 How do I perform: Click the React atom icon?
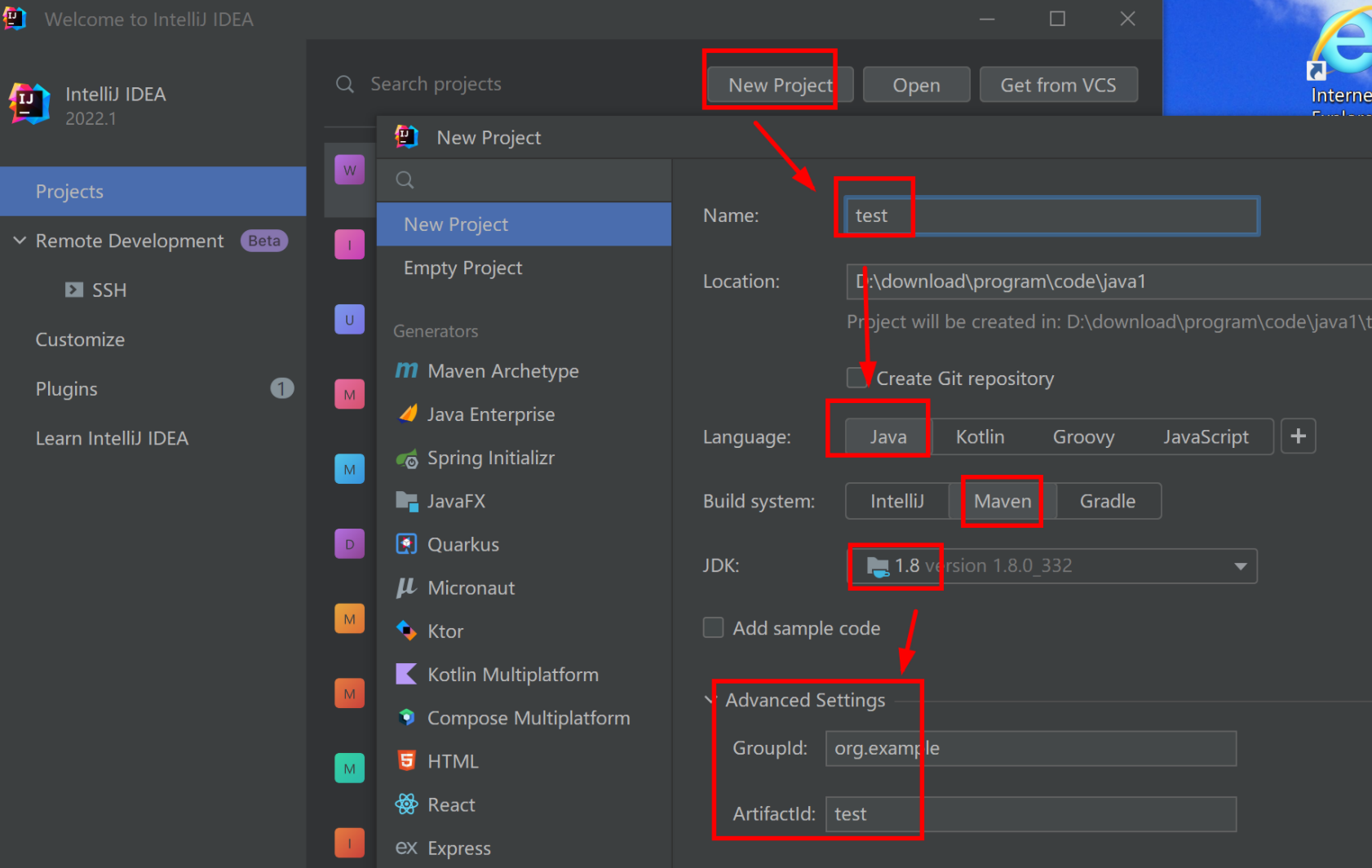coord(406,804)
